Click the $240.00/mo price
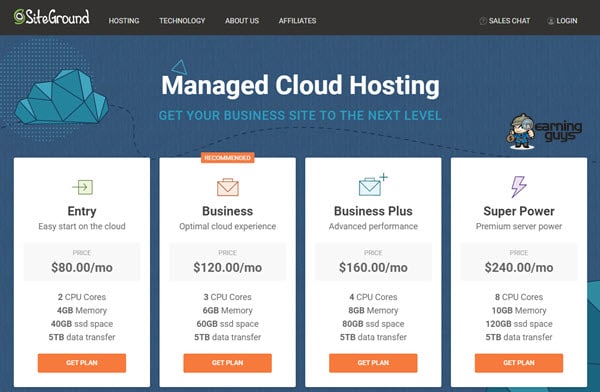Image resolution: width=600 pixels, height=392 pixels. click(x=519, y=267)
